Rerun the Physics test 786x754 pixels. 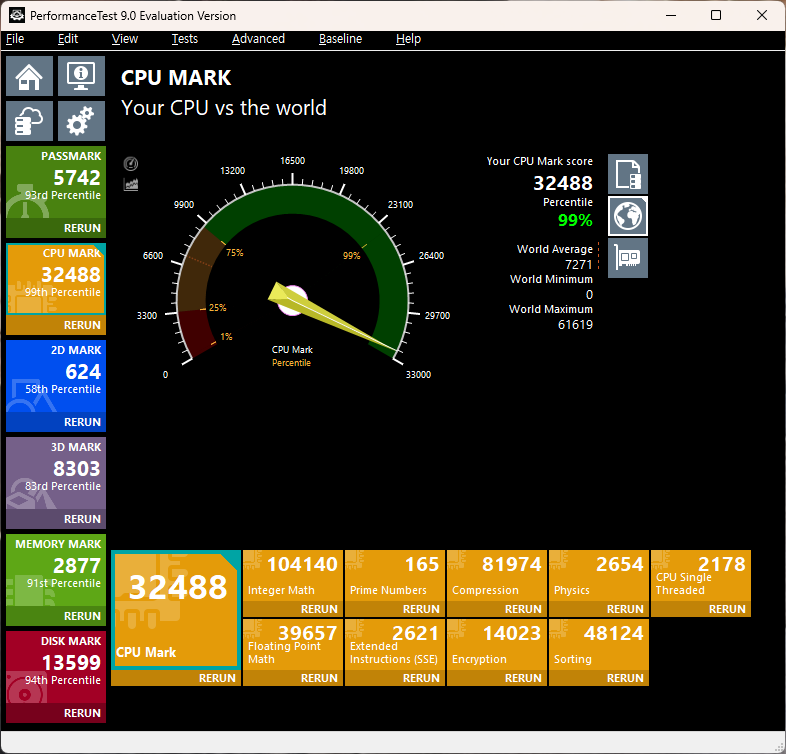[x=599, y=609]
